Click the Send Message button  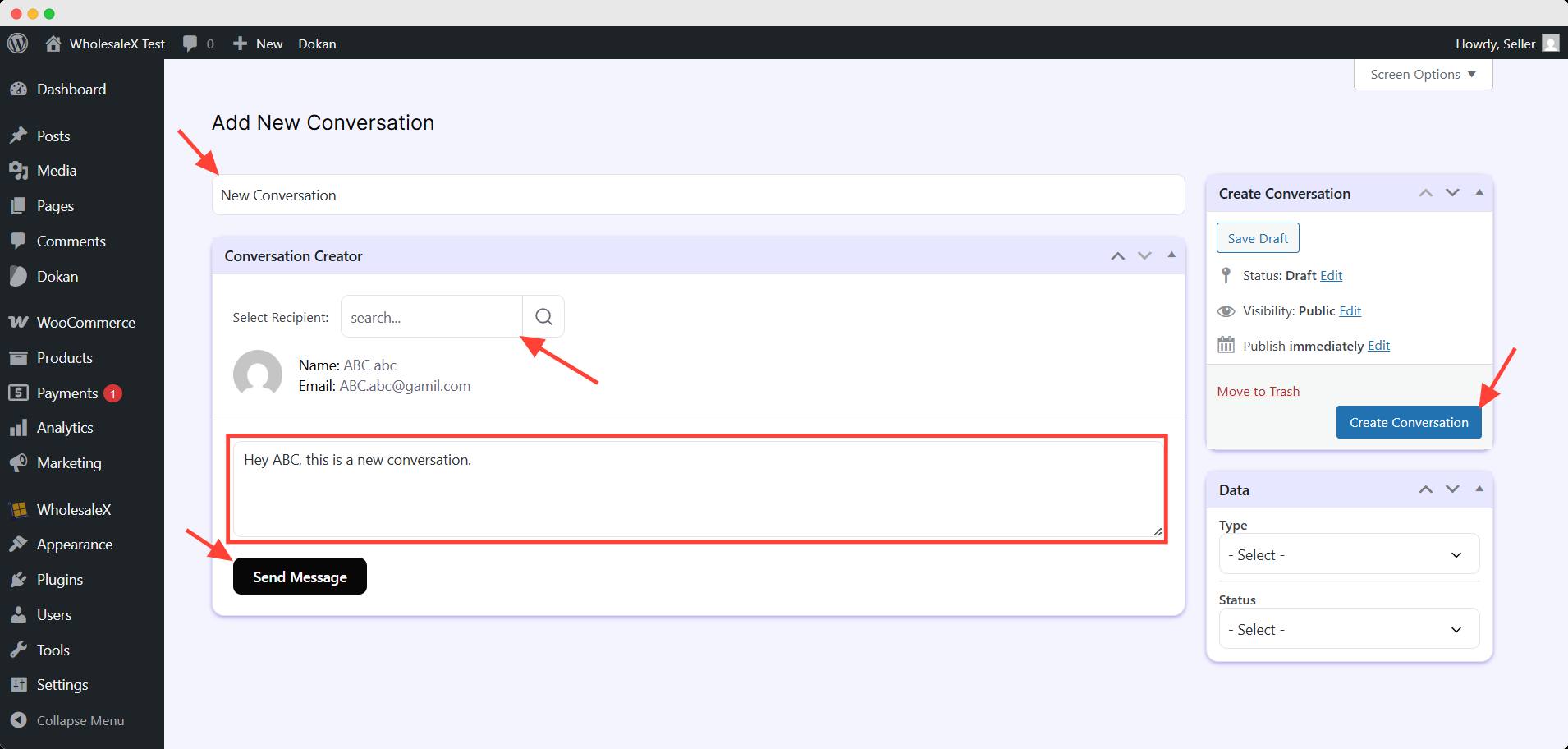(300, 577)
